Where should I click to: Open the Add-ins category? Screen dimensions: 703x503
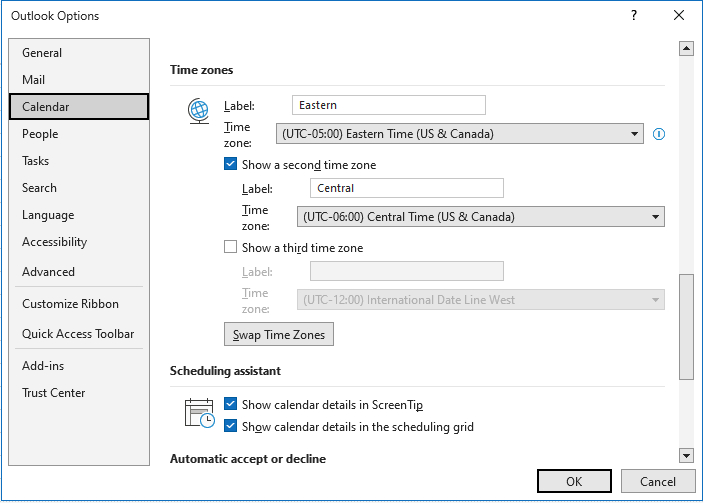click(79, 366)
